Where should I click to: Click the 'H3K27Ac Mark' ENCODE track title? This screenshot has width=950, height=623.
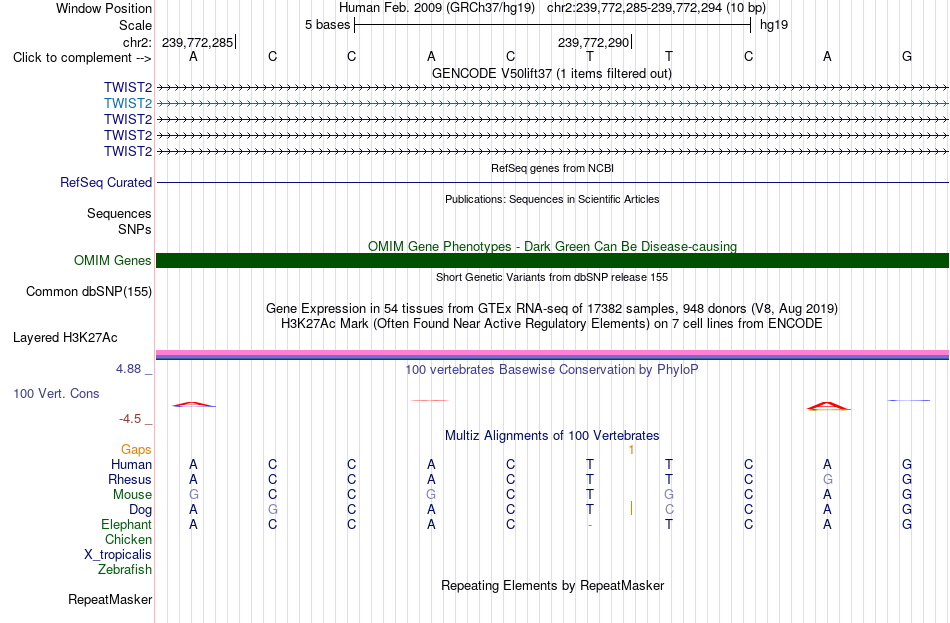tap(552, 324)
